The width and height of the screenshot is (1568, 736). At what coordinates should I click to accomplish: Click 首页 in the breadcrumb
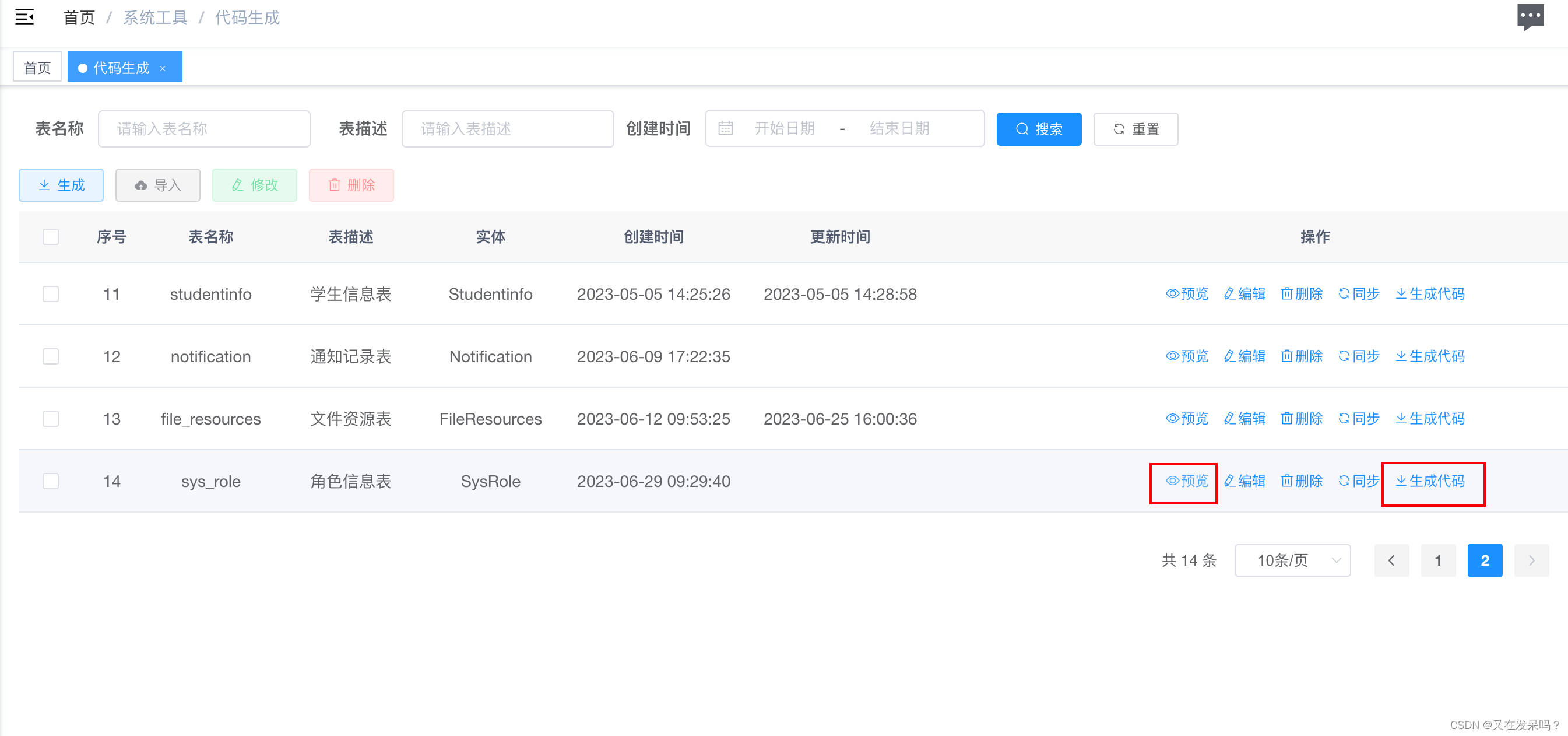[x=79, y=17]
